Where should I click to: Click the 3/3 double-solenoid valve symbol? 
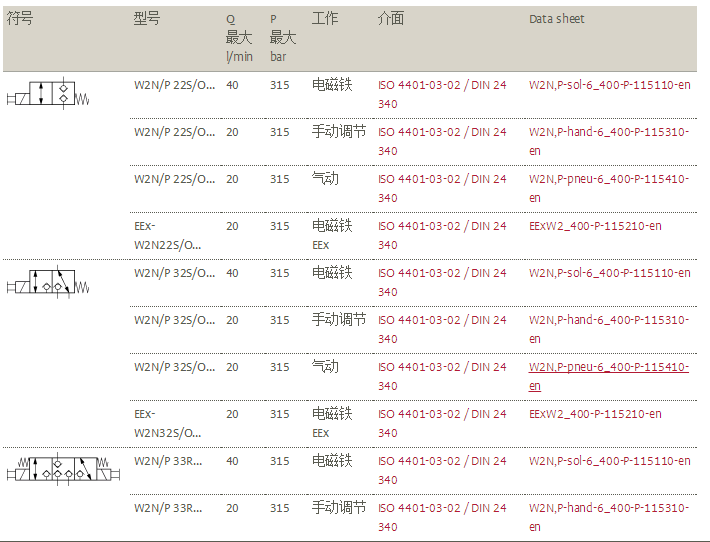coord(63,469)
